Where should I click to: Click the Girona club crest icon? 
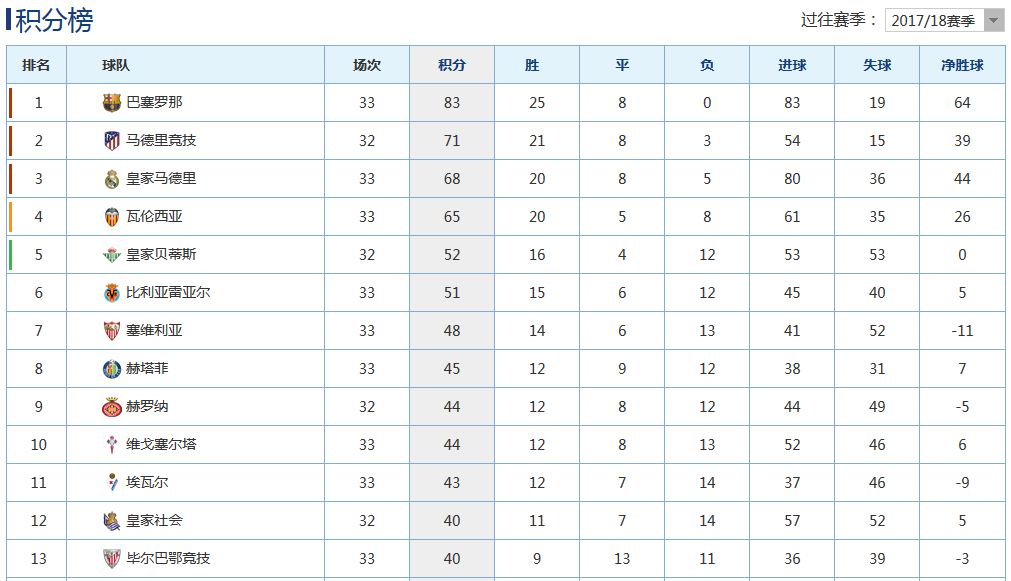[x=112, y=406]
